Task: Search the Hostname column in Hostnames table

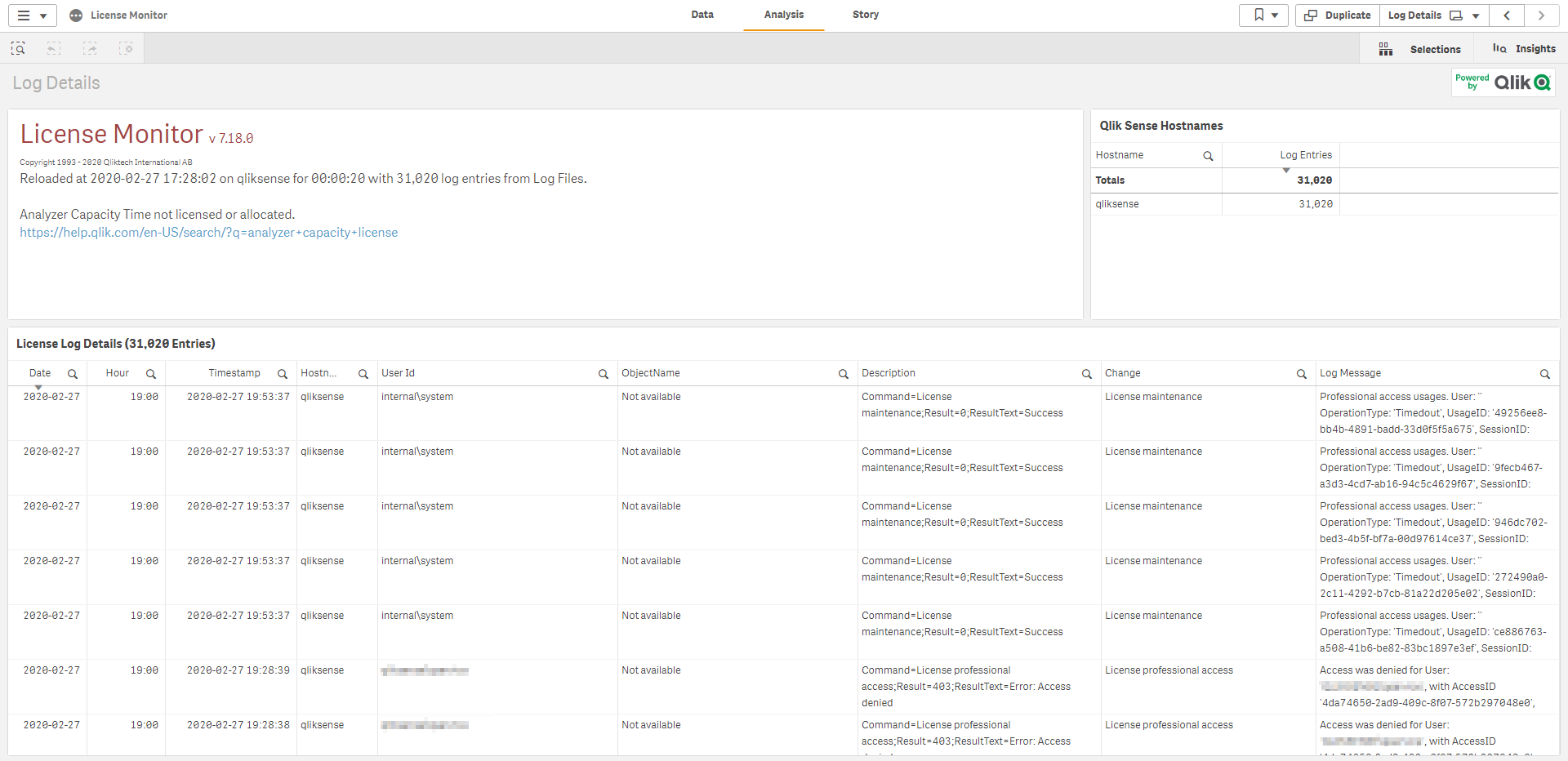Action: 1208,156
